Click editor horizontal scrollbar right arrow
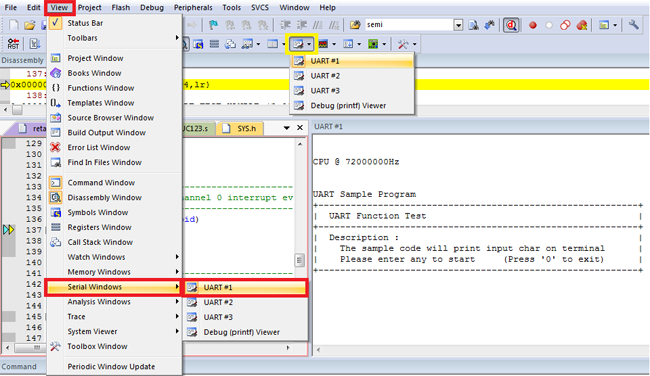 coord(288,348)
